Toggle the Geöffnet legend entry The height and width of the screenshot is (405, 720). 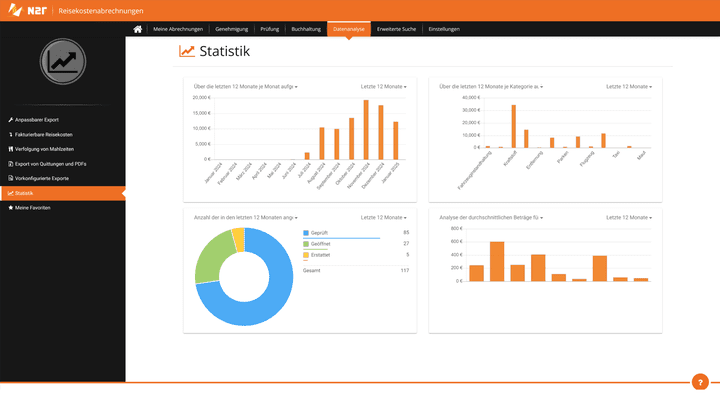pyautogui.click(x=321, y=243)
